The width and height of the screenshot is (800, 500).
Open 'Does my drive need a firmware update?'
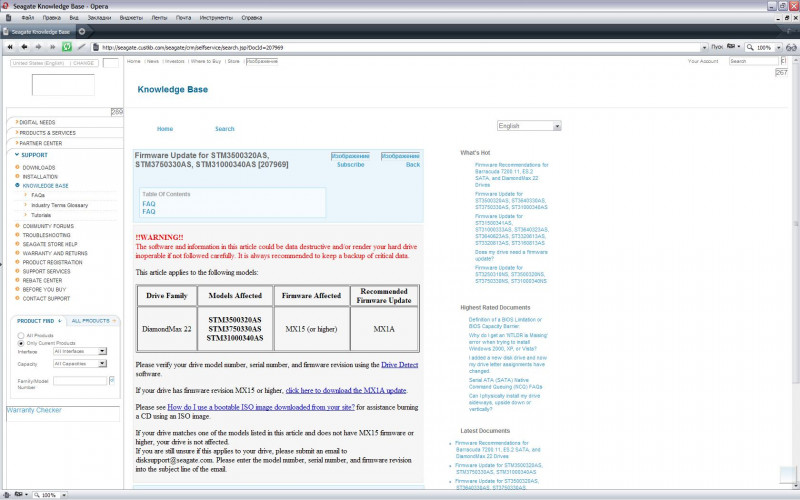pyautogui.click(x=511, y=255)
